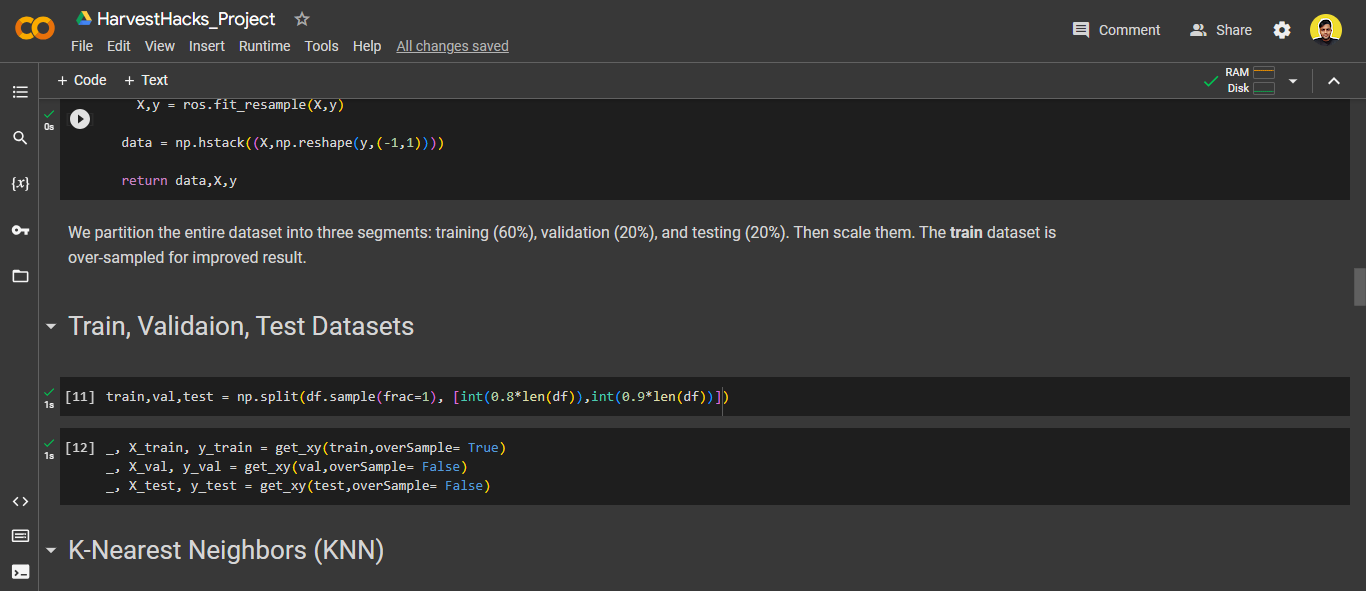Image resolution: width=1366 pixels, height=591 pixels.
Task: Open the Terminal icon in sidebar
Action: [20, 572]
